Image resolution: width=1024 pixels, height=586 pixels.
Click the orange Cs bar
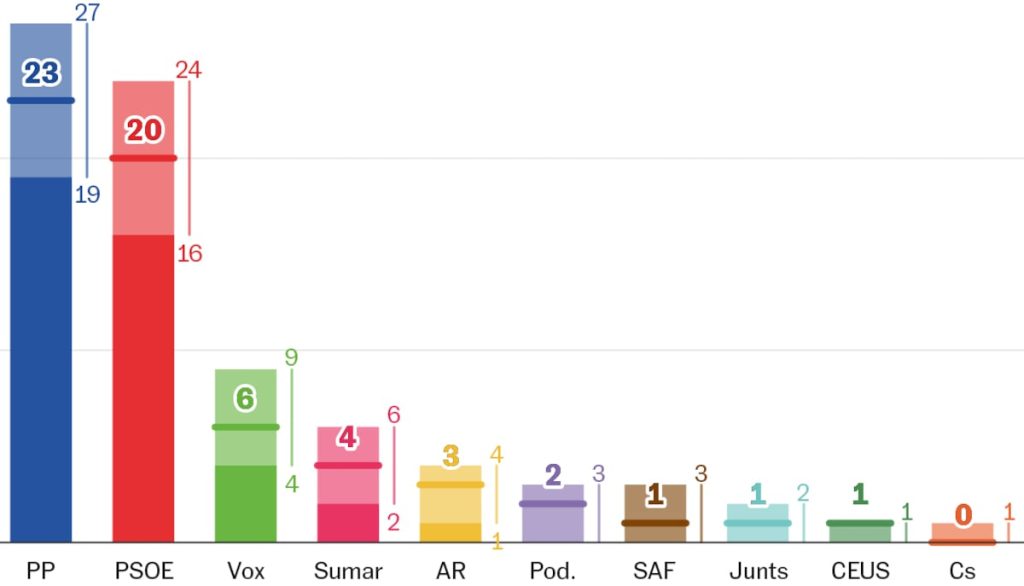click(962, 533)
